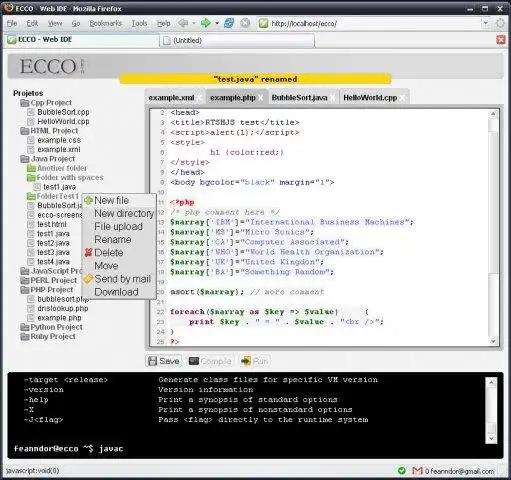Open BubbleSort.cpp in project tree
The height and width of the screenshot is (480, 511).
click(58, 112)
